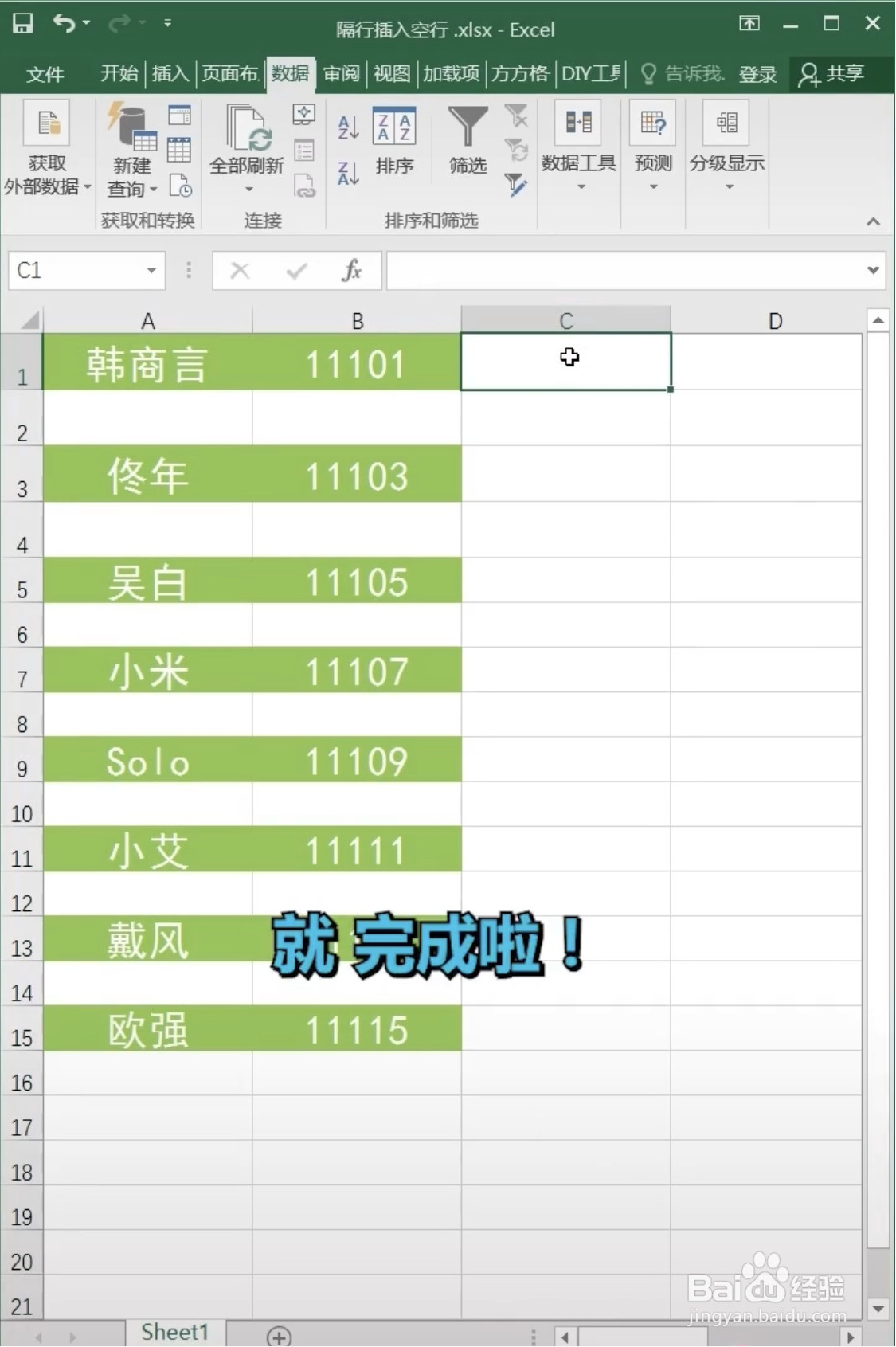The image size is (896, 1347).
Task: Click the Save icon in title bar
Action: tap(23, 23)
